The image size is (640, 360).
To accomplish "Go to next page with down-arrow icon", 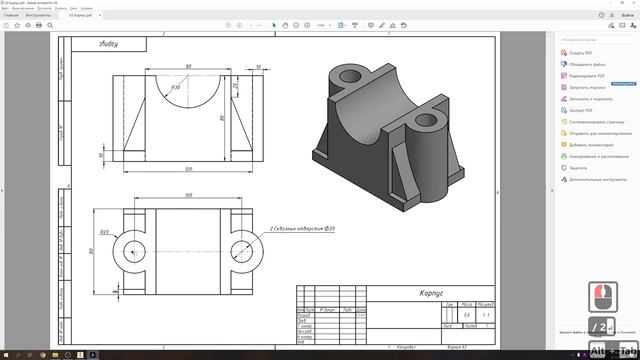I will [x=240, y=25].
